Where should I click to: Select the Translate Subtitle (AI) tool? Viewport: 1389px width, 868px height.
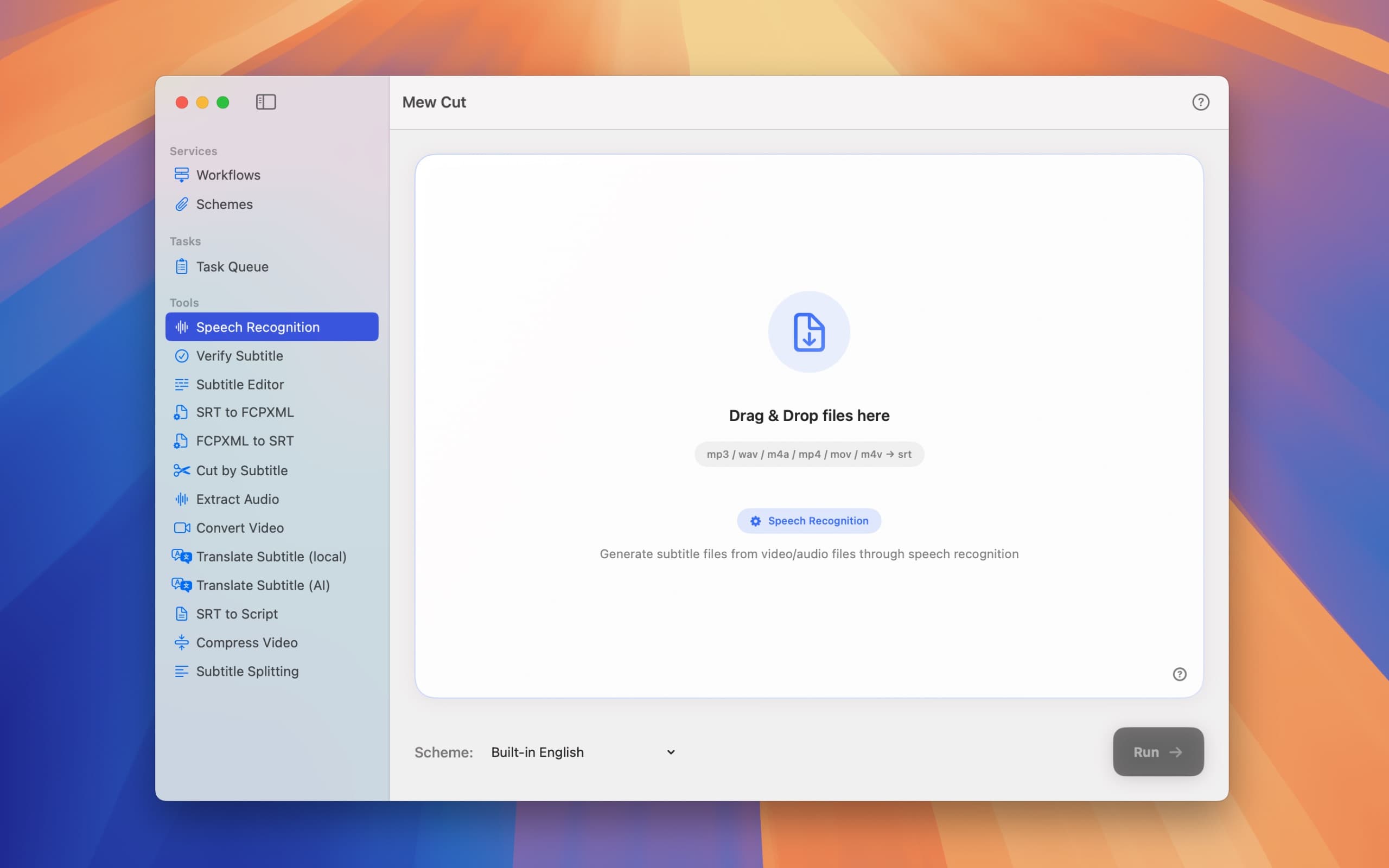(263, 585)
